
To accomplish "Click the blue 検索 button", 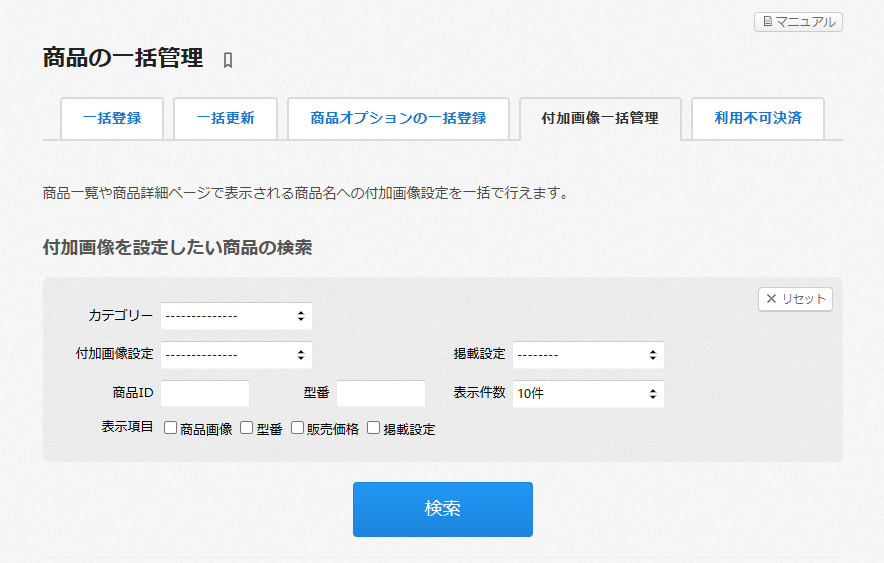I will (x=443, y=509).
